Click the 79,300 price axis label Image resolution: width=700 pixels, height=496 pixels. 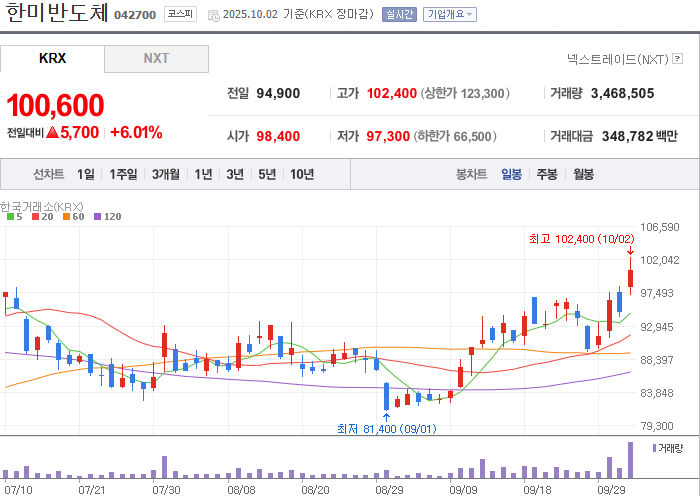coord(657,426)
